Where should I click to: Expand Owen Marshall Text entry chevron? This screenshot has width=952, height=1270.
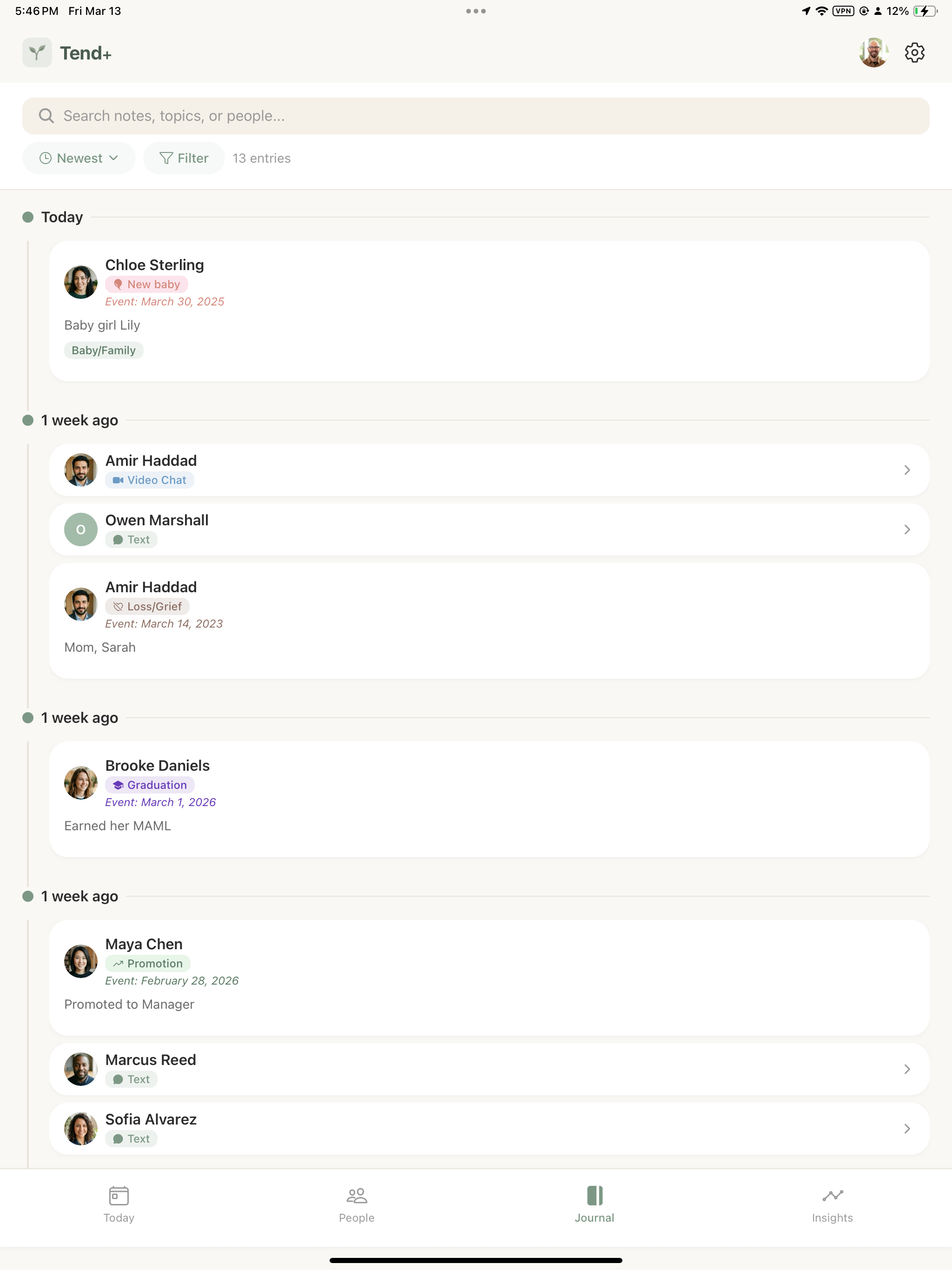(x=906, y=529)
